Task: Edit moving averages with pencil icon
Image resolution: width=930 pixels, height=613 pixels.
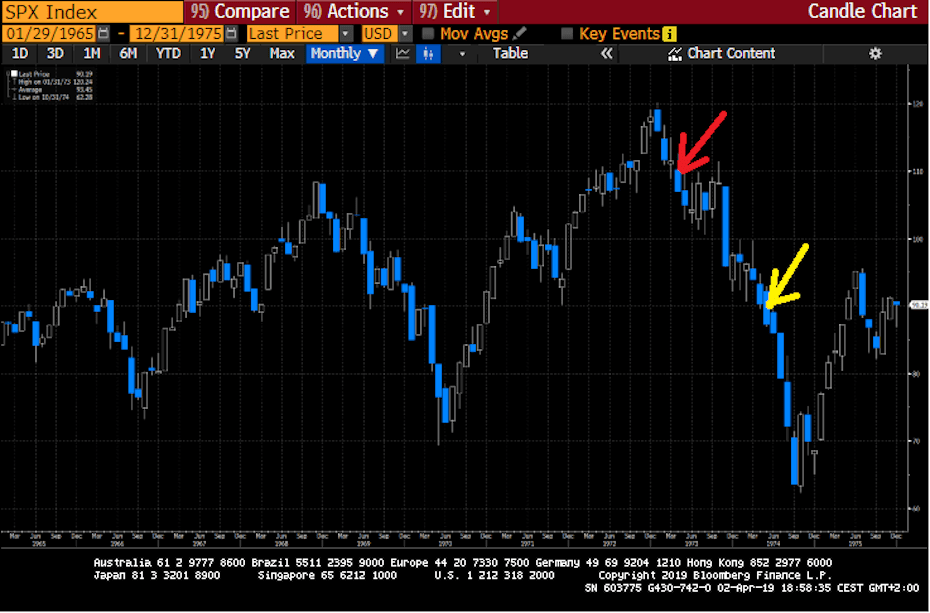Action: (x=519, y=34)
